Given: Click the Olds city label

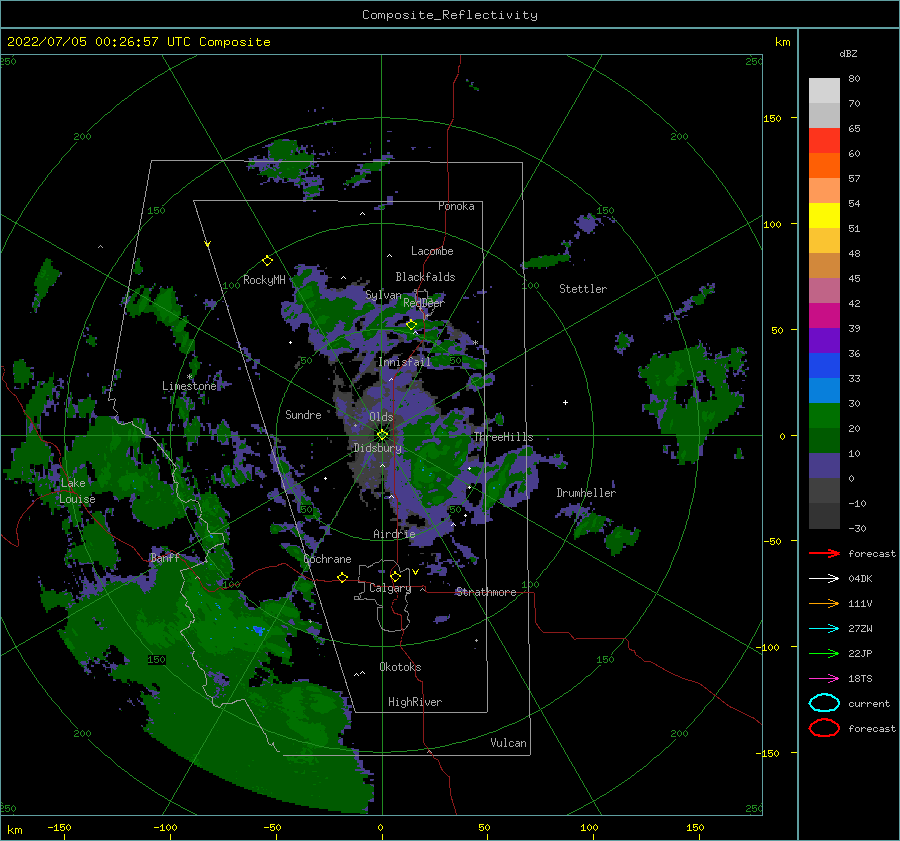Looking at the screenshot, I should (x=381, y=417).
